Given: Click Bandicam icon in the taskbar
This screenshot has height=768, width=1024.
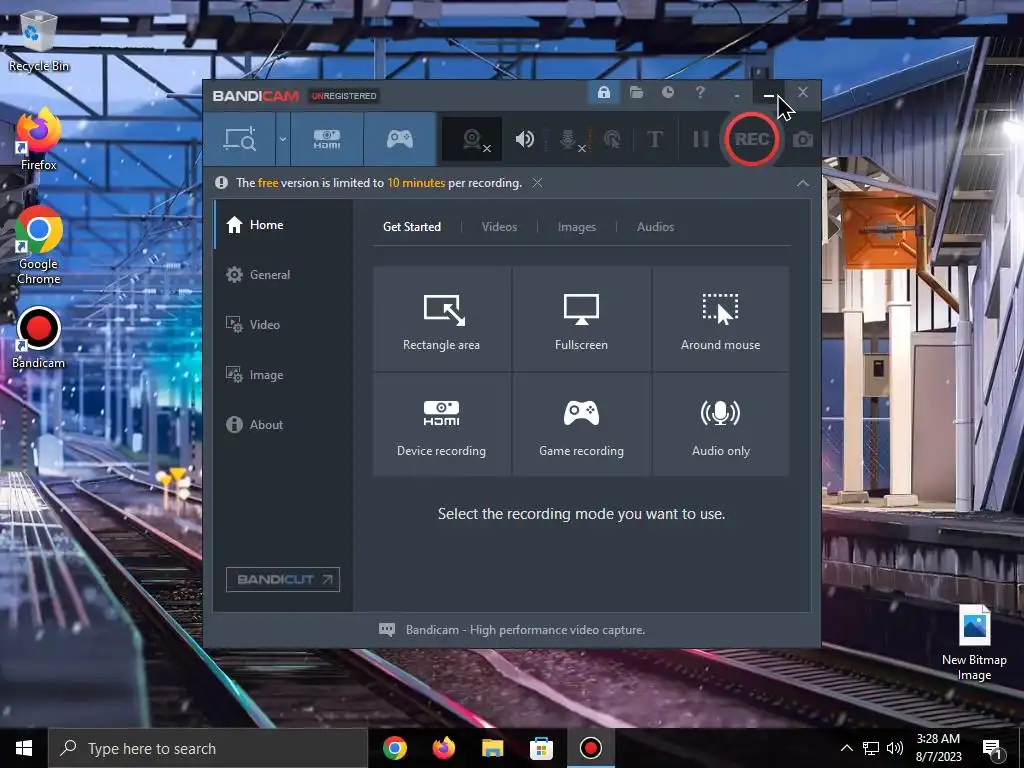Looking at the screenshot, I should [590, 748].
